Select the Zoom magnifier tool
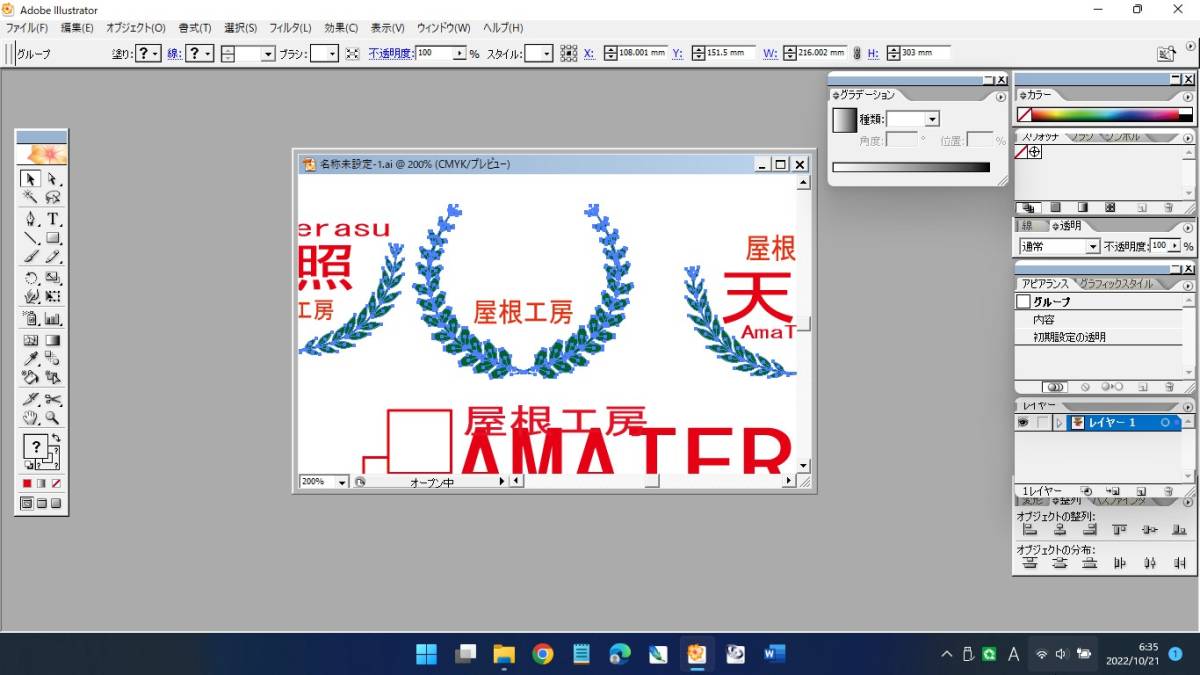 click(53, 418)
